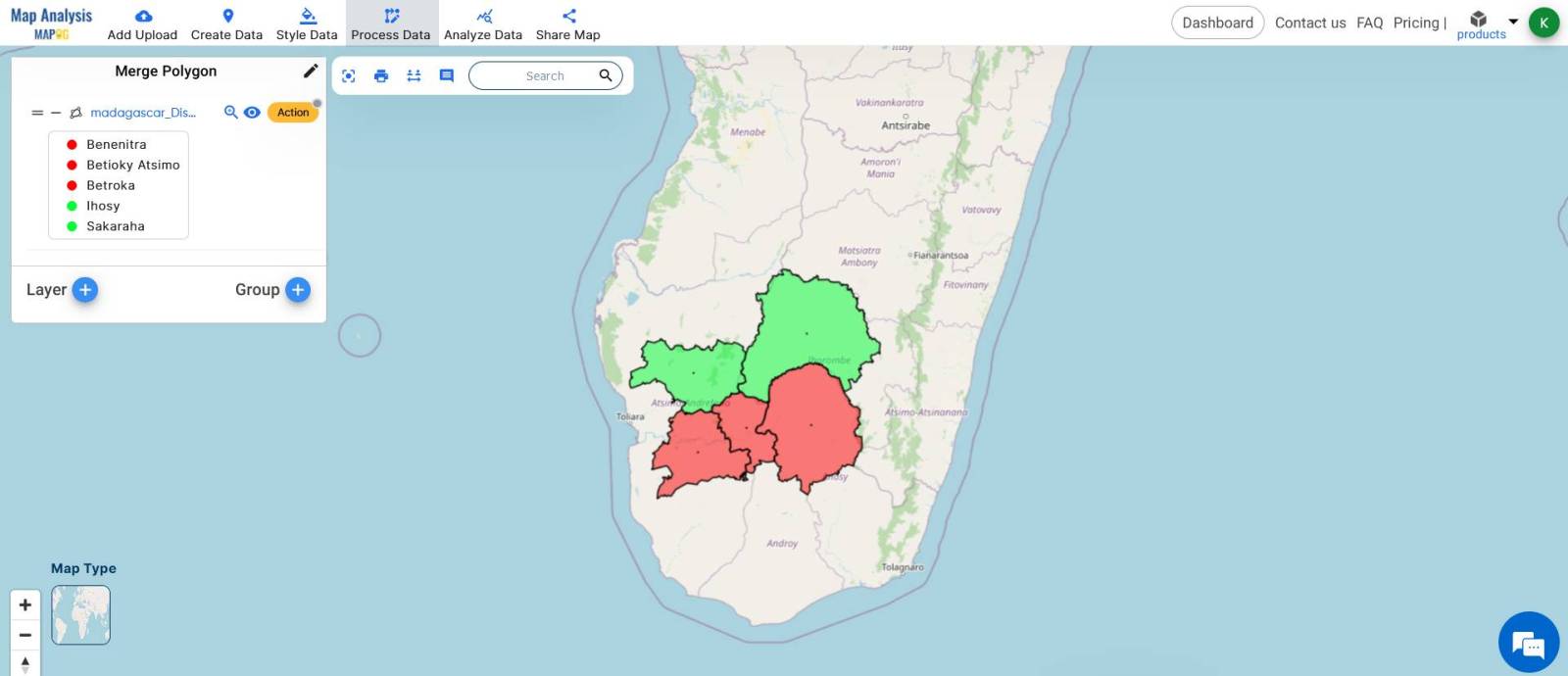Image resolution: width=1568 pixels, height=676 pixels.
Task: Zoom in on the map
Action: pyautogui.click(x=25, y=605)
